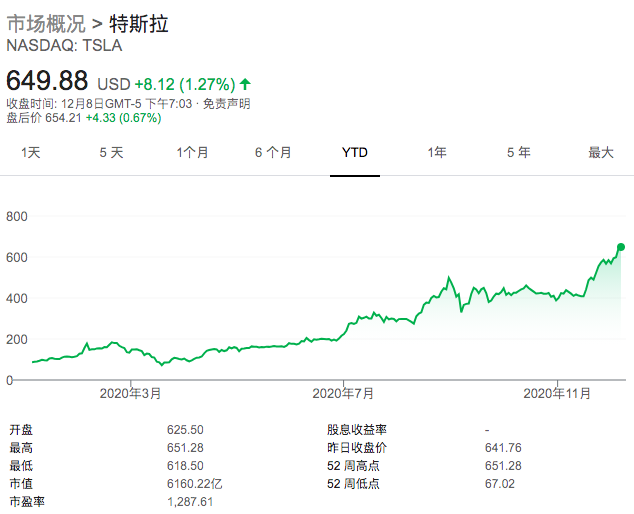Select the 5 天 time range tab
The image size is (634, 514).
click(111, 153)
